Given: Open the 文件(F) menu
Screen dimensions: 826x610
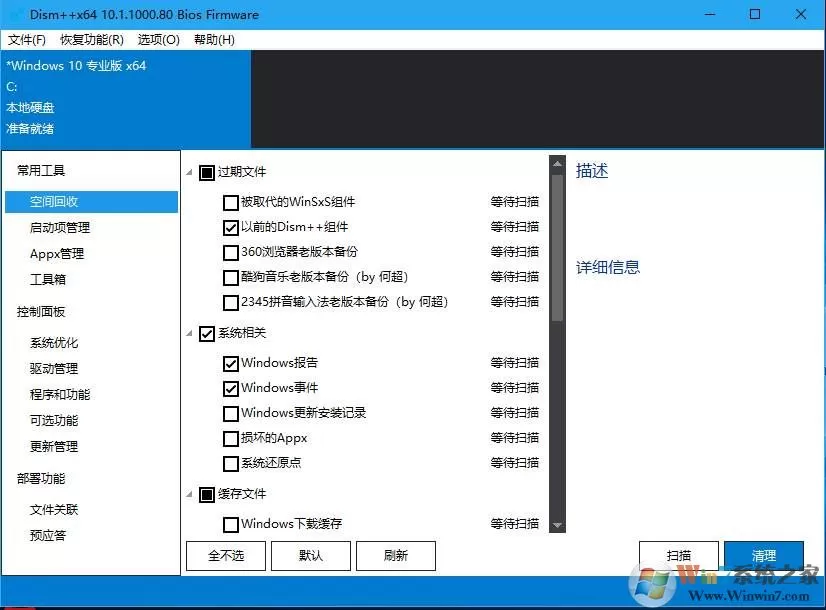Looking at the screenshot, I should tap(27, 40).
